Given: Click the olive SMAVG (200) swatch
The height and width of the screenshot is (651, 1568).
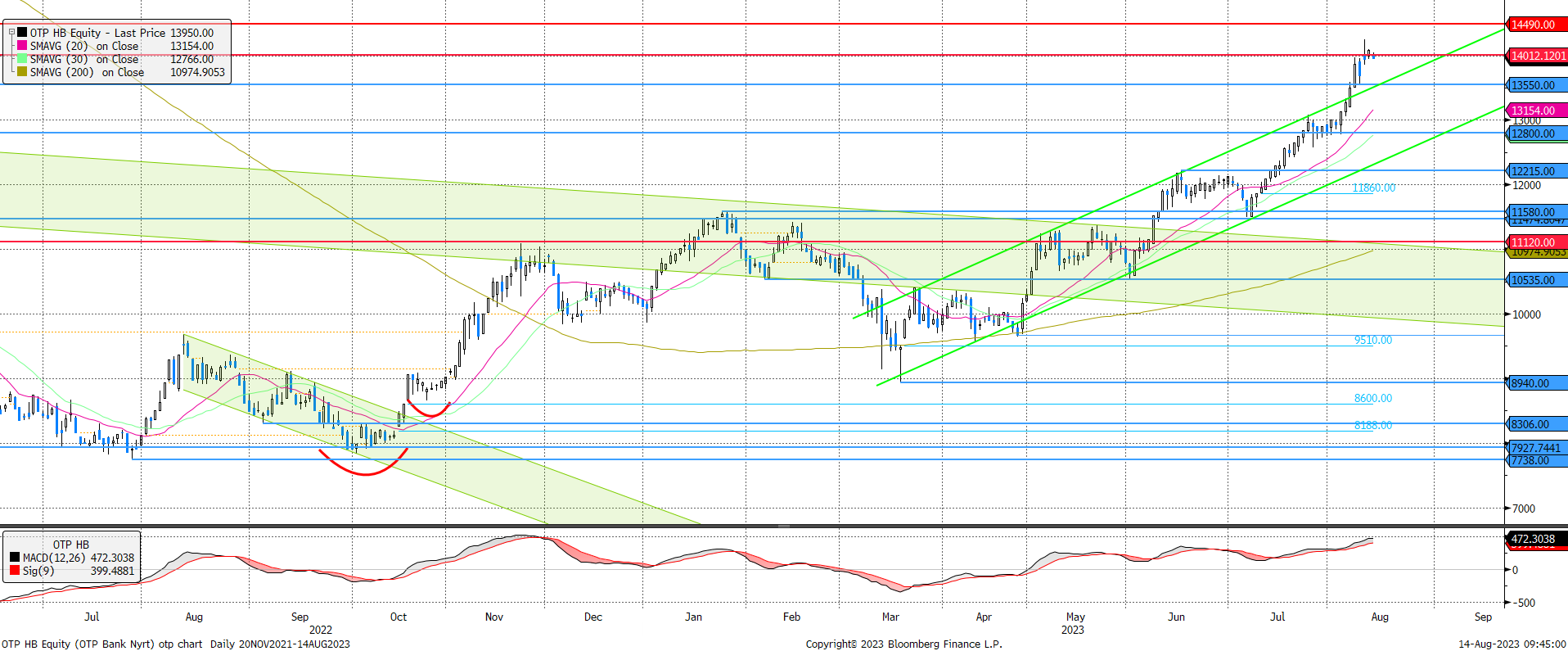Looking at the screenshot, I should [x=22, y=72].
